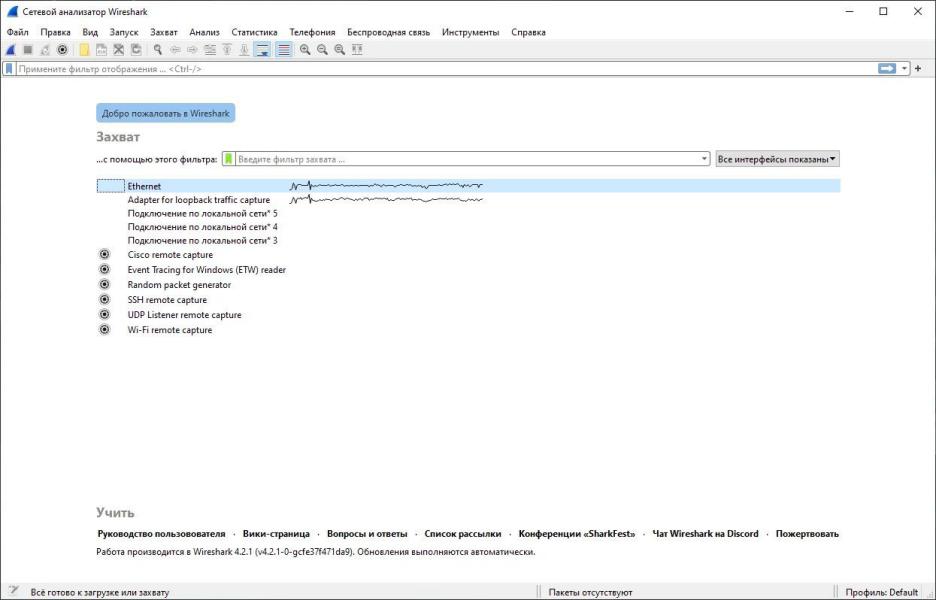The width and height of the screenshot is (936, 600).
Task: Toggle packet list colorization icon
Action: [x=284, y=50]
